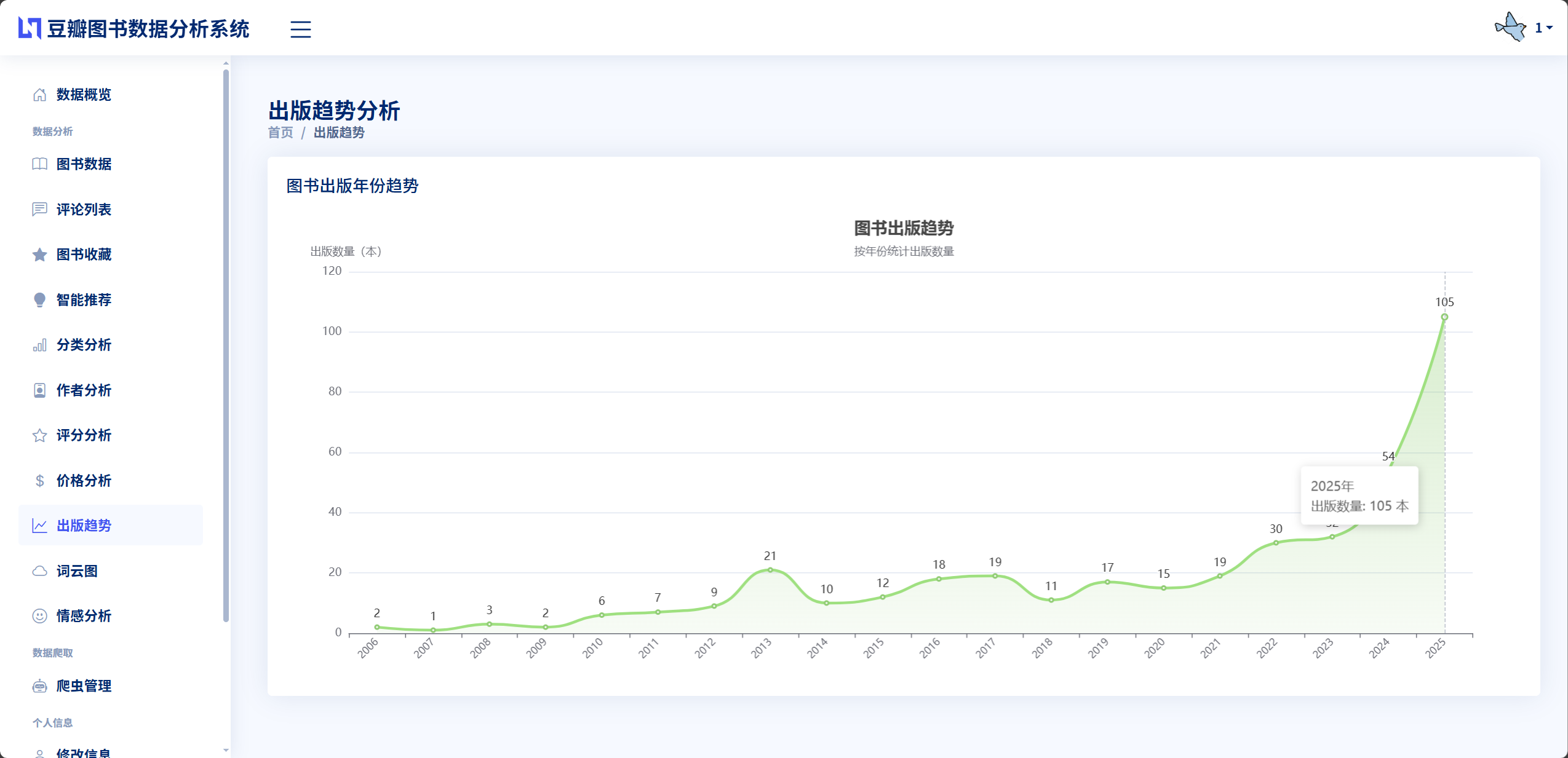Click 首页 breadcrumb link
1568x758 pixels.
click(x=281, y=133)
